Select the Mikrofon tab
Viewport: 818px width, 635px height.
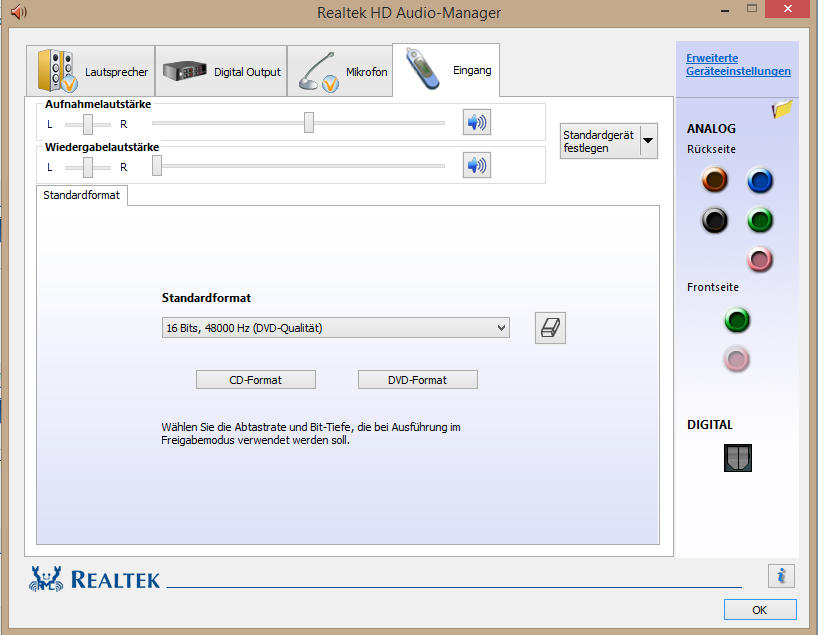pyautogui.click(x=340, y=71)
